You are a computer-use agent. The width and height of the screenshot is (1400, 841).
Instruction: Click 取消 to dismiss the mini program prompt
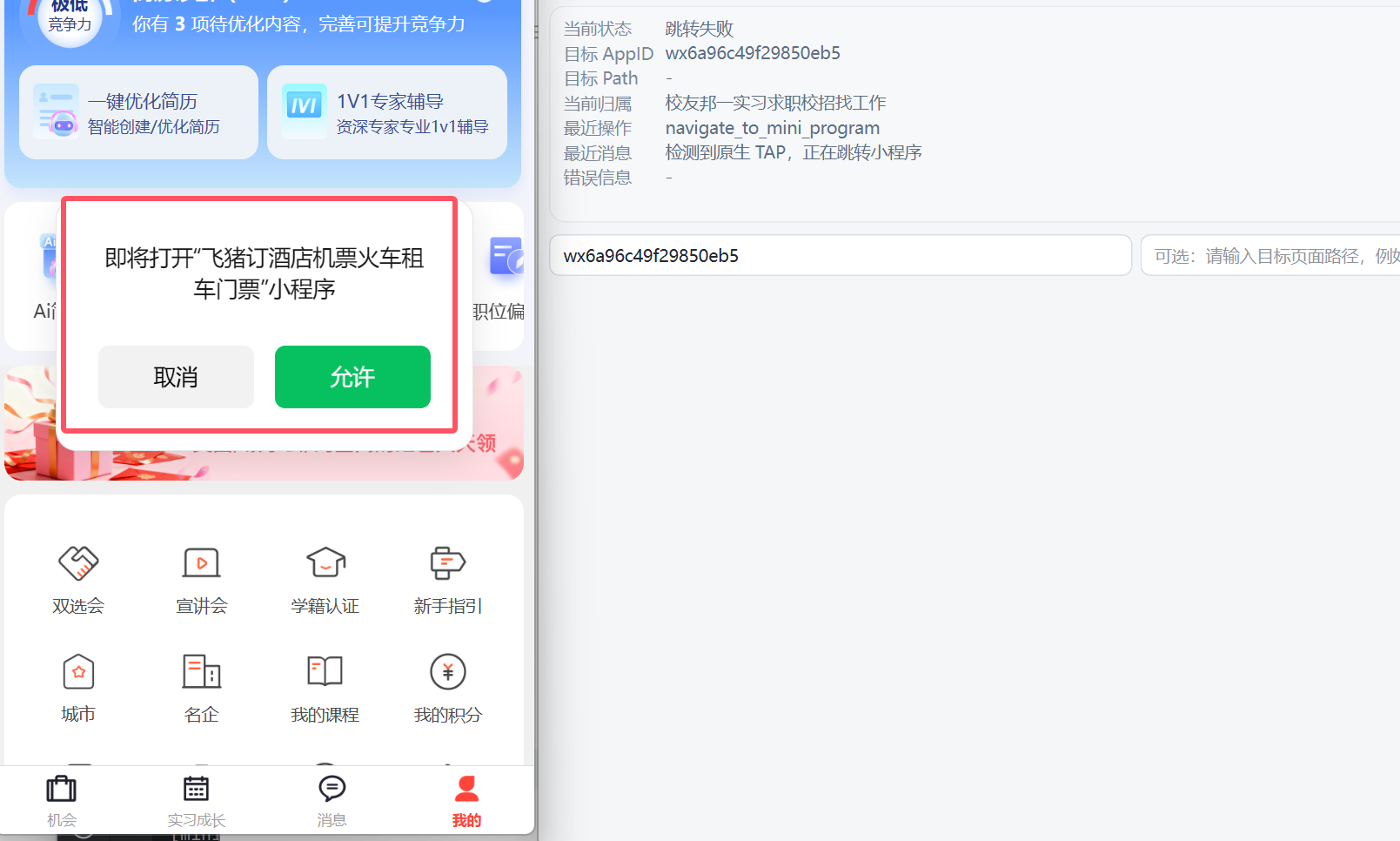point(176,377)
